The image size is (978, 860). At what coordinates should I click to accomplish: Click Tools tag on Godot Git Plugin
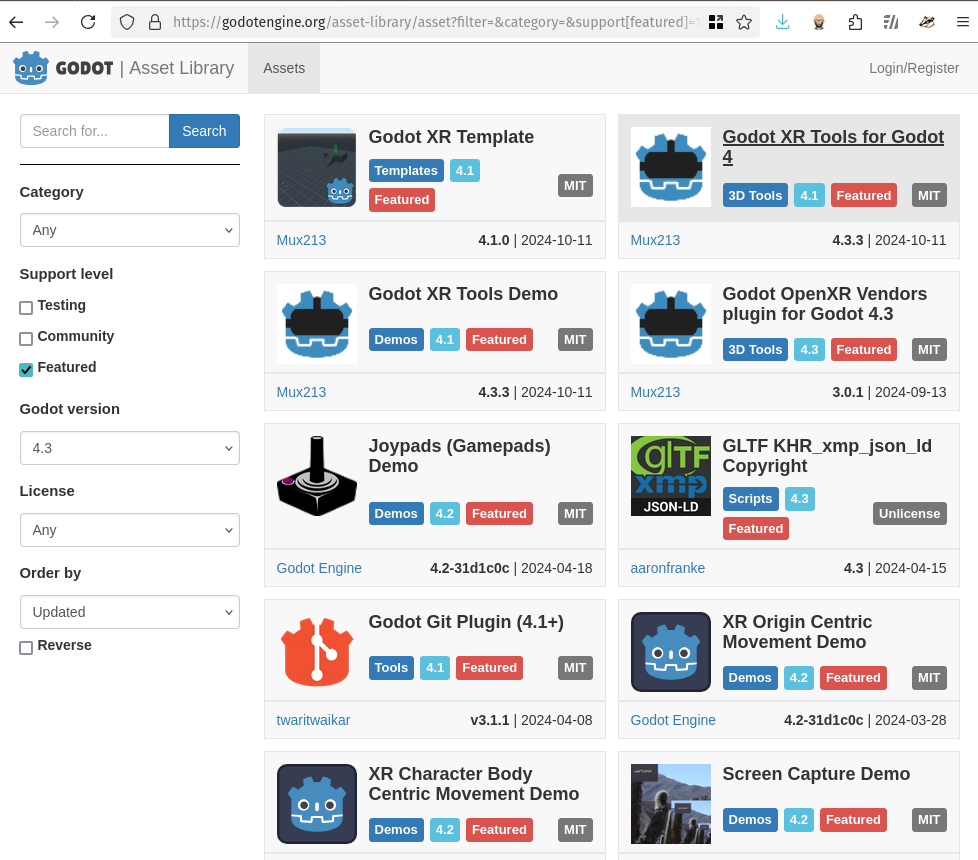pyautogui.click(x=391, y=667)
